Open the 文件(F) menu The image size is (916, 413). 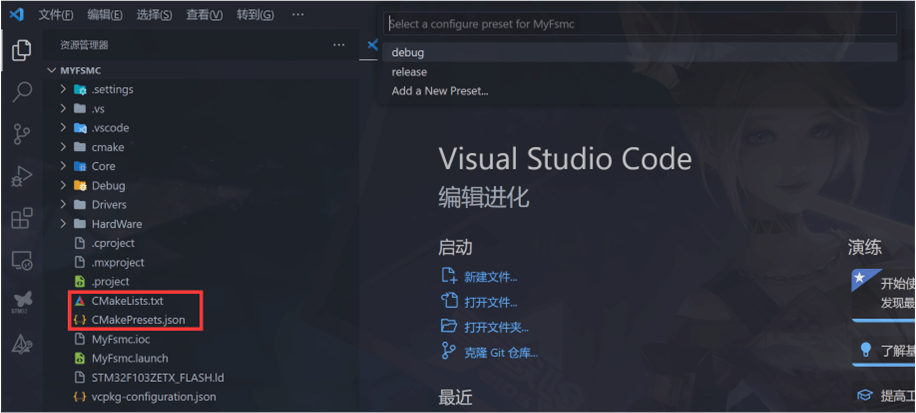tap(55, 15)
